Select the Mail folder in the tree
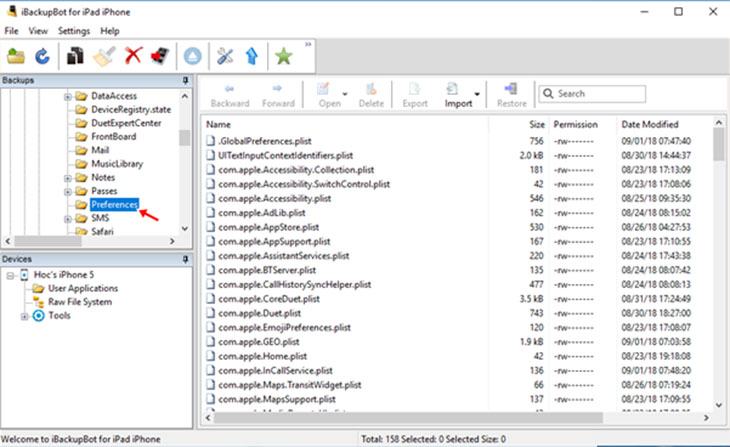Screen dimensions: 730x447 (x=100, y=150)
